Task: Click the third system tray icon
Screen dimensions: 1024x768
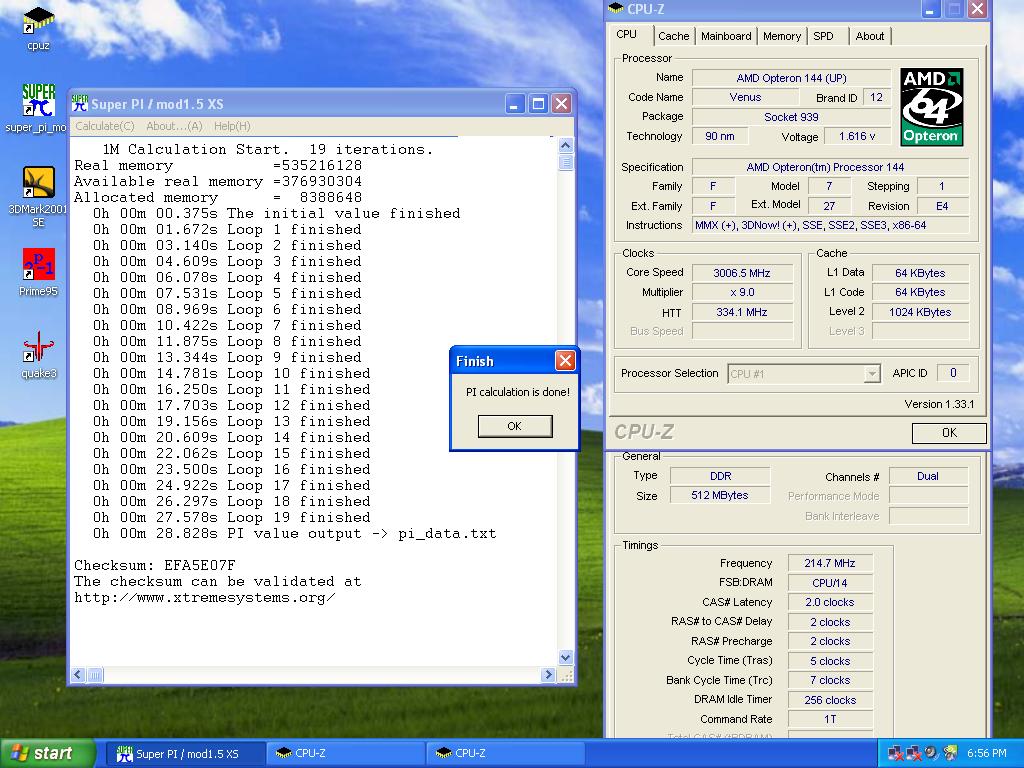Action: click(931, 753)
